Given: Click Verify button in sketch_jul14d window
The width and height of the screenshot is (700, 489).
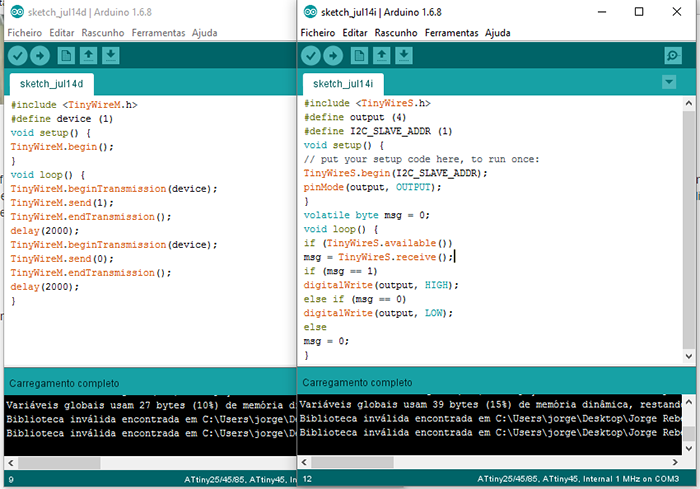Looking at the screenshot, I should click(17, 56).
